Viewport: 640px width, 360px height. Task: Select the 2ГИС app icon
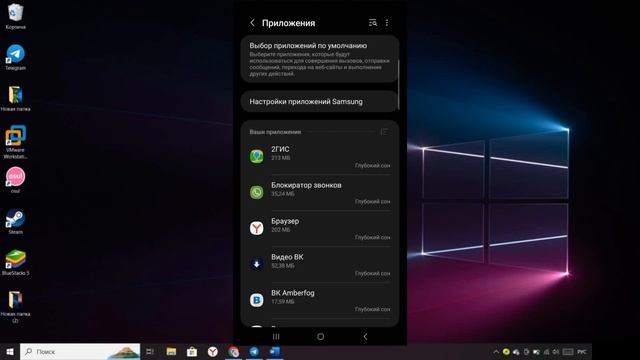pos(257,156)
